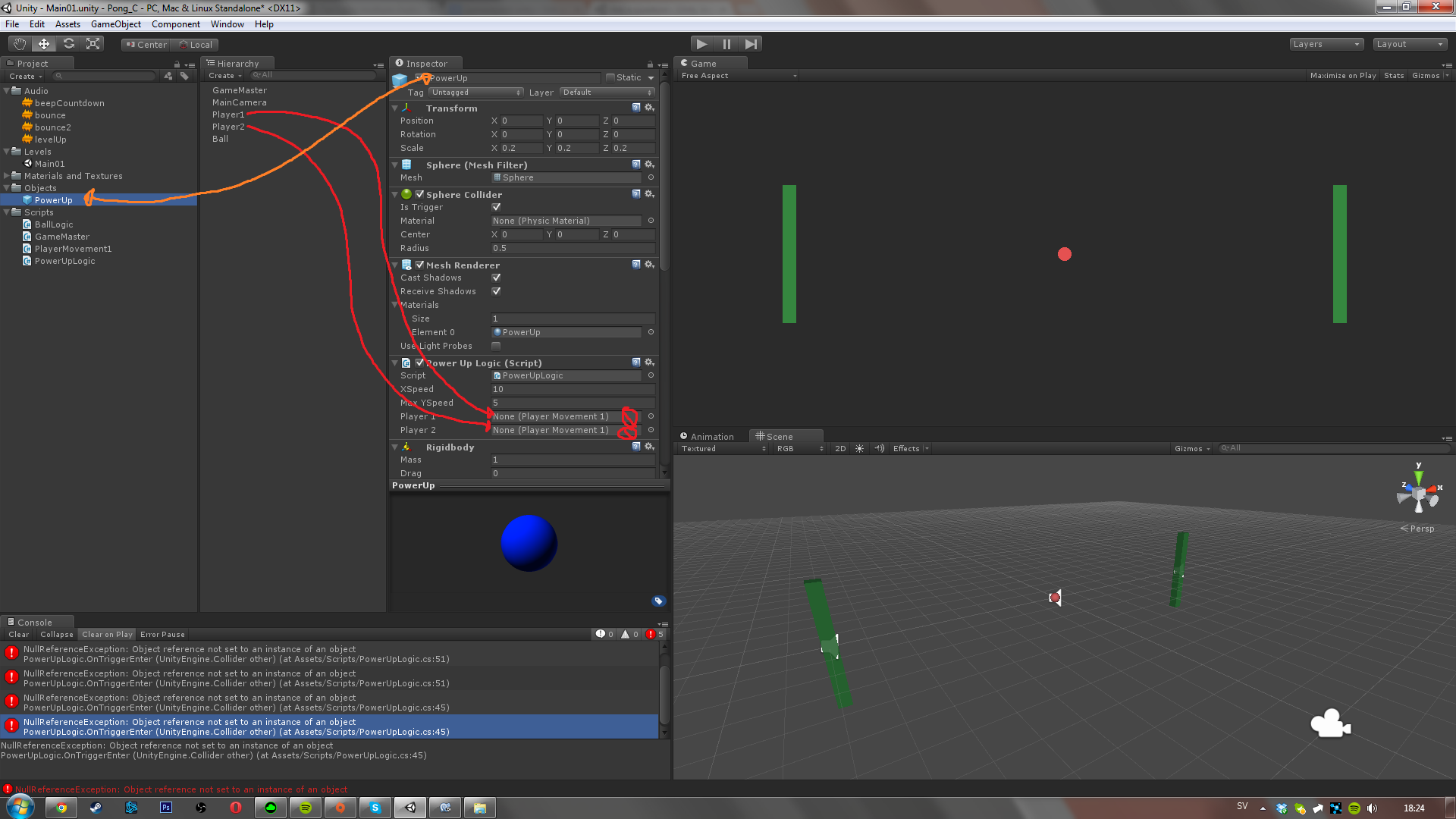
Task: Disable the Mesh Renderer component checkbox
Action: click(x=419, y=265)
